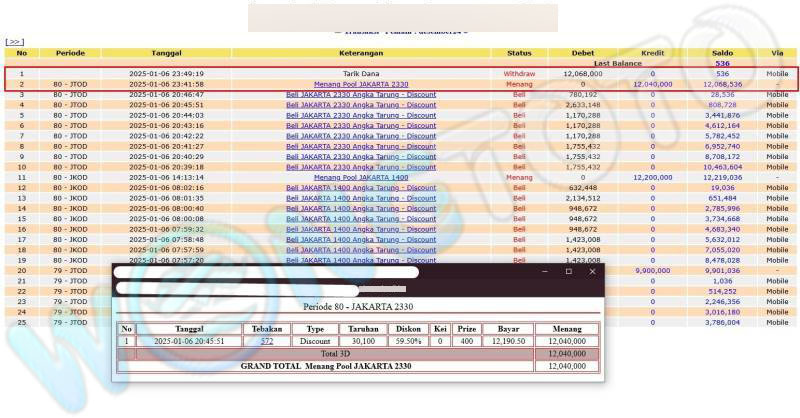Image resolution: width=800 pixels, height=418 pixels.
Task: Select the Tarik Dana withdraw row
Action: pos(360,74)
